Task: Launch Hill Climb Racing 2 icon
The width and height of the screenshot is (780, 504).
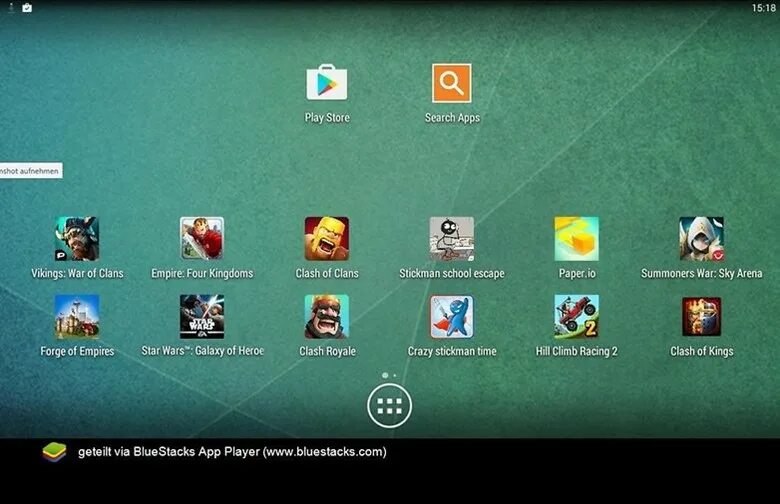Action: (x=577, y=316)
